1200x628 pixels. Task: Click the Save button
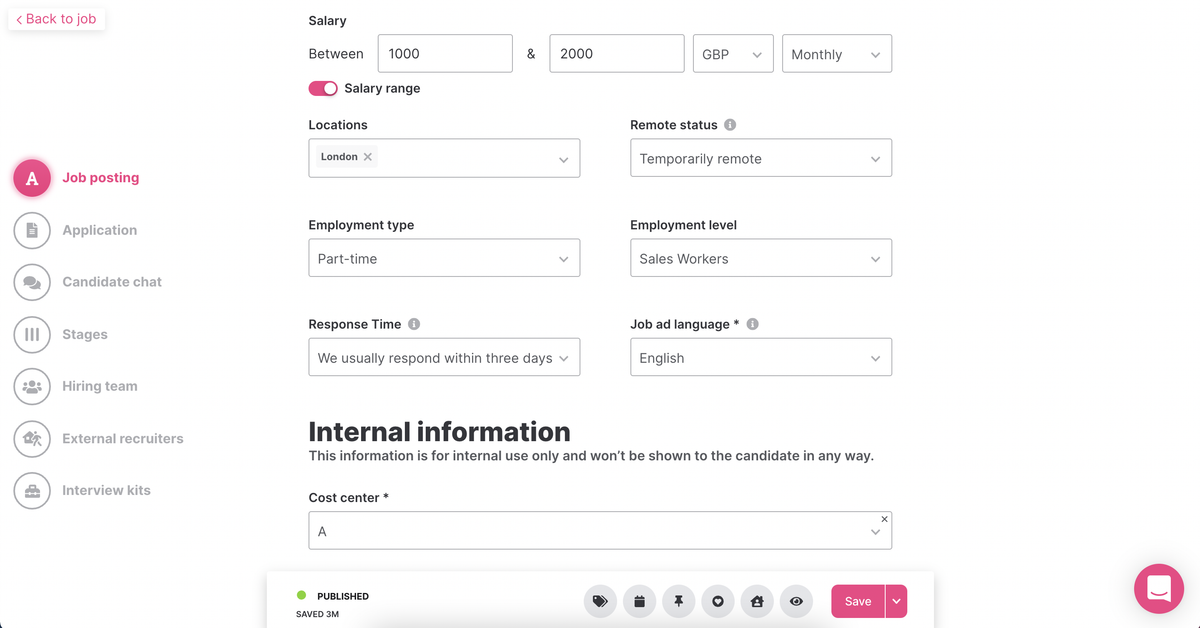(857, 601)
